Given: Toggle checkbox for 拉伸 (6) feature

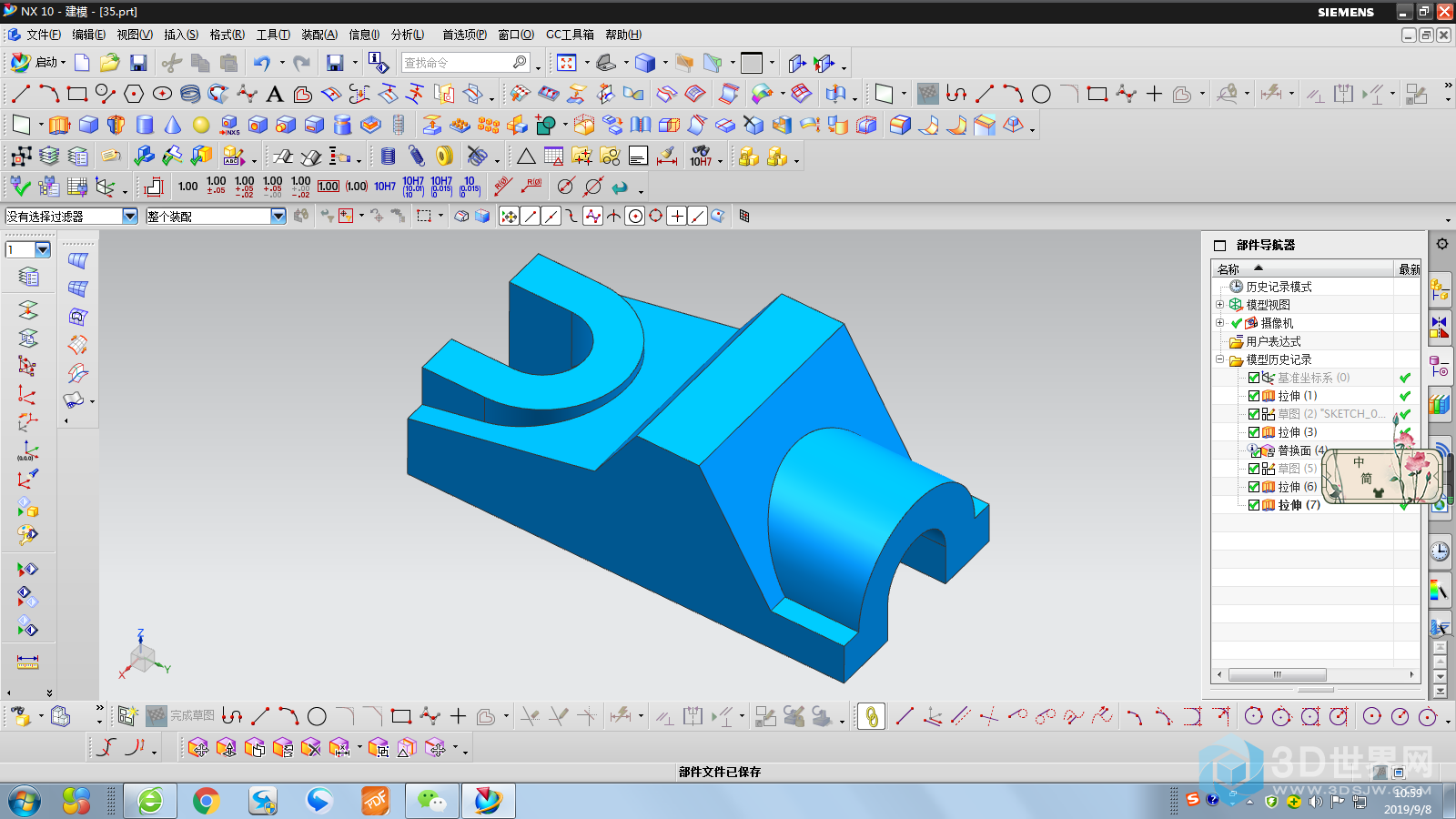Looking at the screenshot, I should click(1254, 487).
